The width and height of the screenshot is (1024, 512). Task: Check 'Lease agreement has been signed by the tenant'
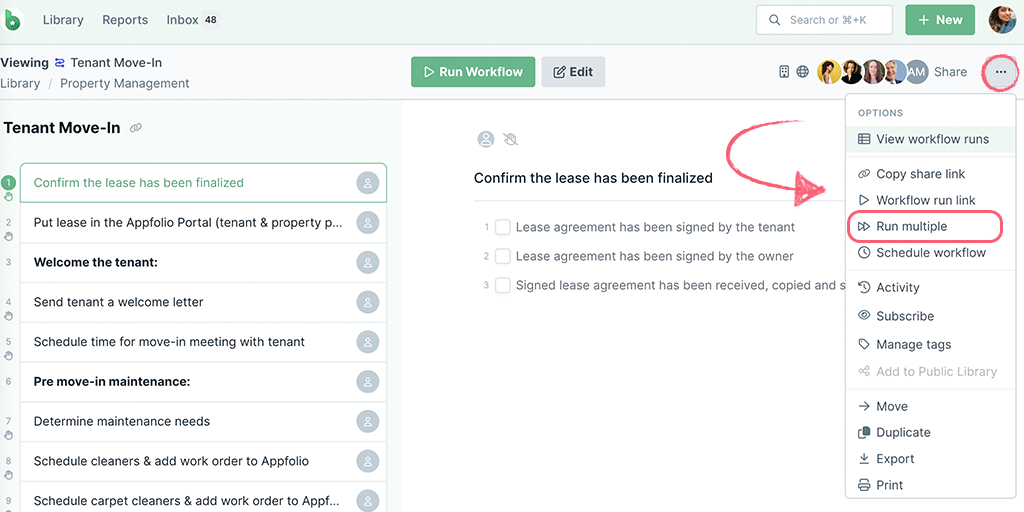pyautogui.click(x=502, y=227)
